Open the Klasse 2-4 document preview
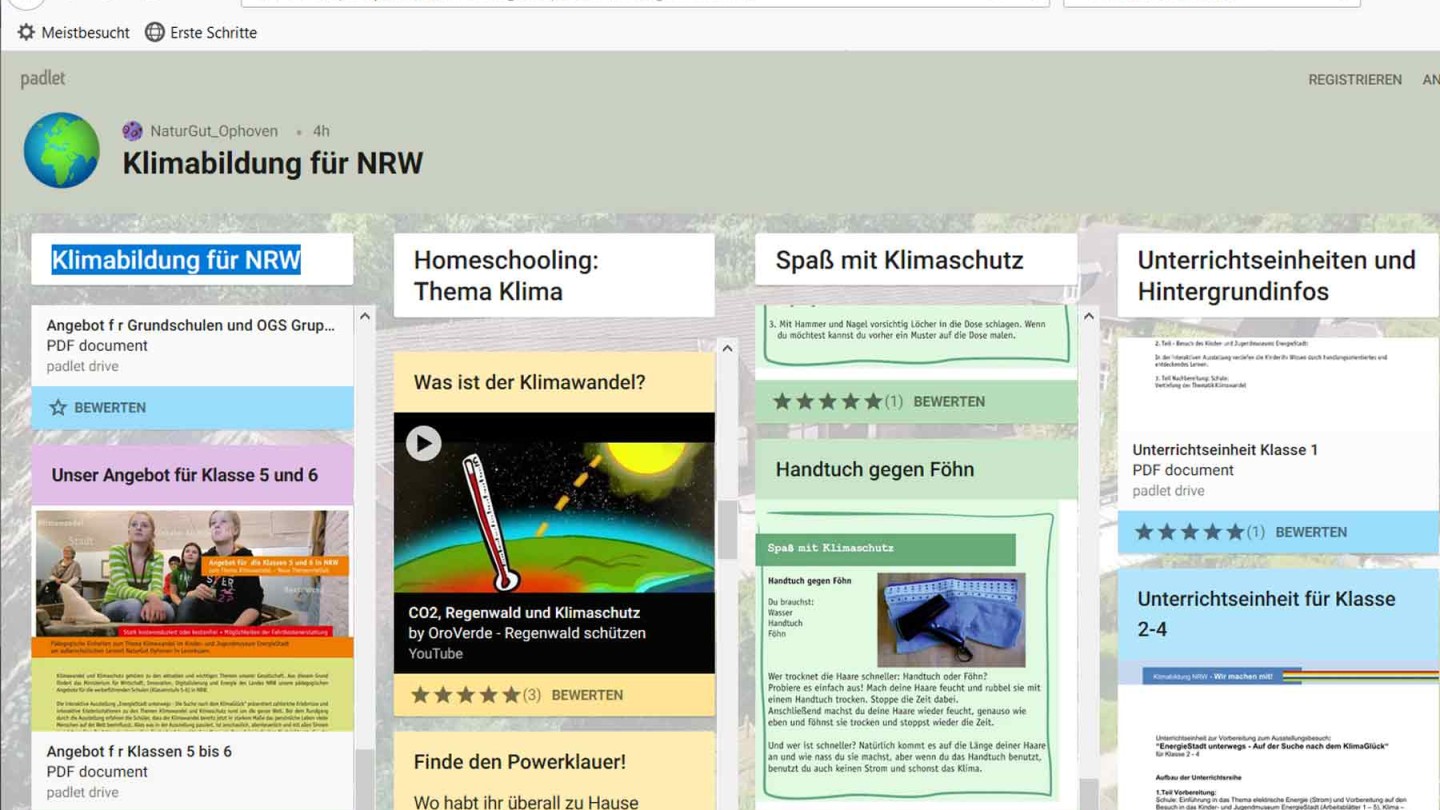This screenshot has height=810, width=1440. (x=1279, y=735)
